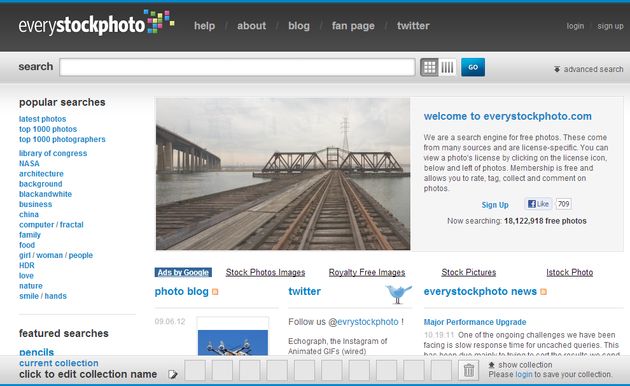The width and height of the screenshot is (630, 386).
Task: Click the edit collection name icon
Action: (x=173, y=374)
